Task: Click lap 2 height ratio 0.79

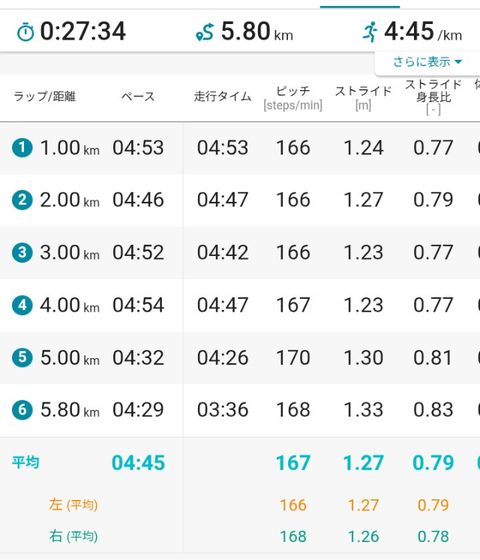Action: [x=433, y=200]
